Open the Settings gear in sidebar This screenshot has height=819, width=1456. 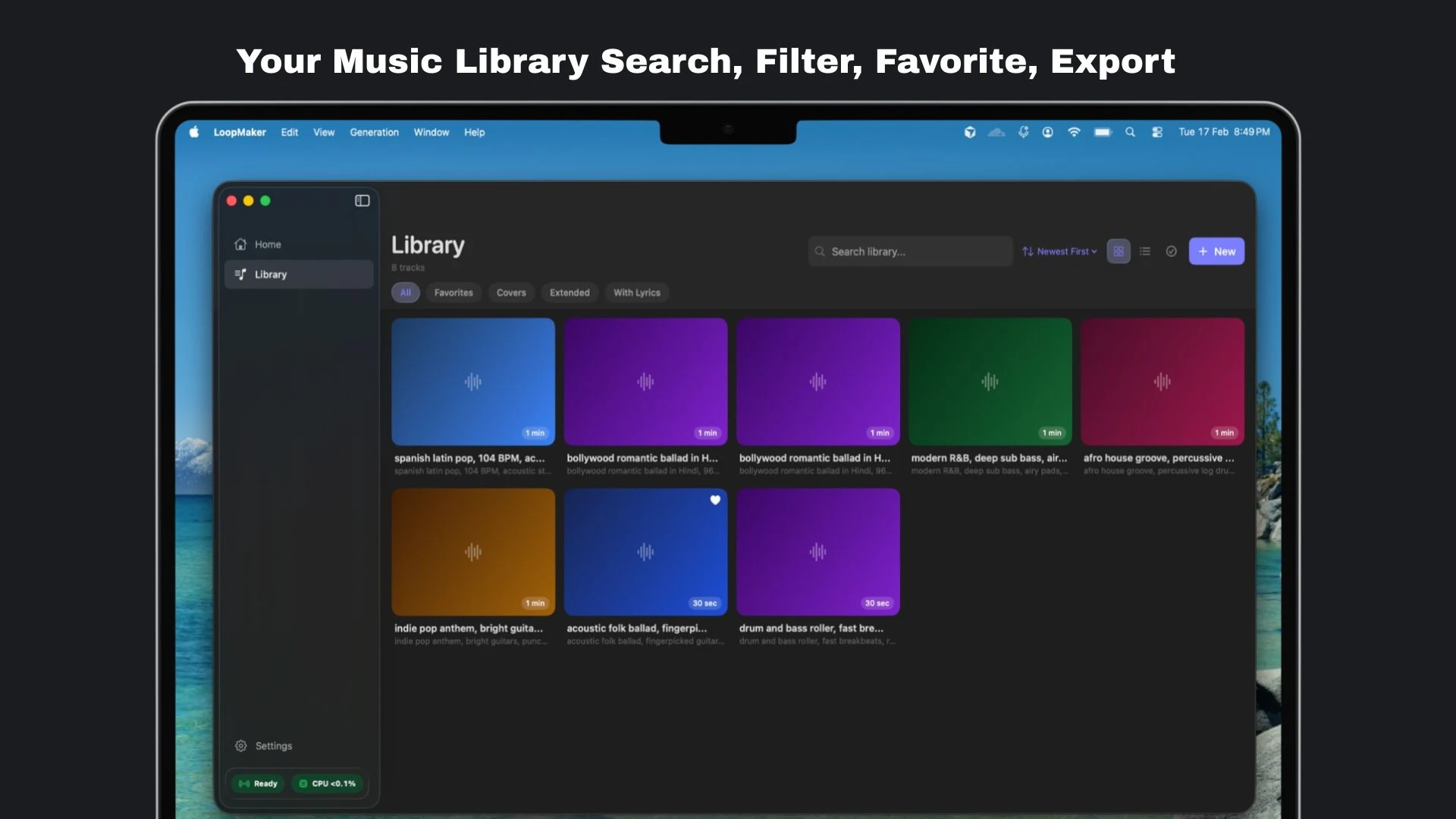pyautogui.click(x=241, y=746)
